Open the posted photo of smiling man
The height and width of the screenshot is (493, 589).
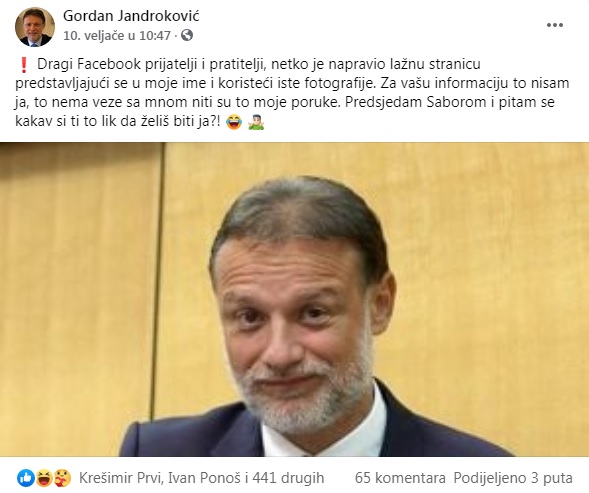tap(294, 299)
